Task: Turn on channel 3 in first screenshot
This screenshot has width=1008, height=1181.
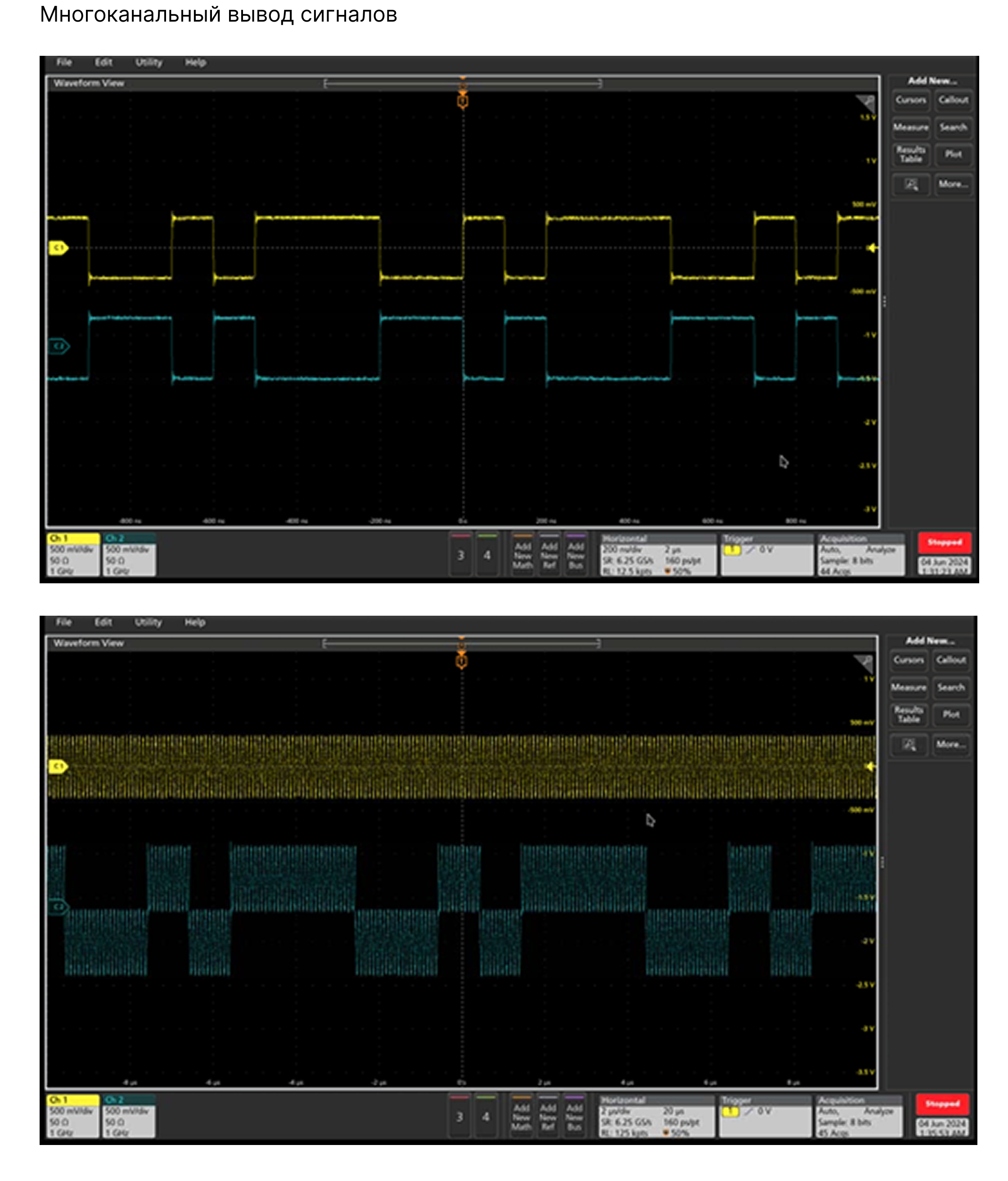Action: click(461, 554)
